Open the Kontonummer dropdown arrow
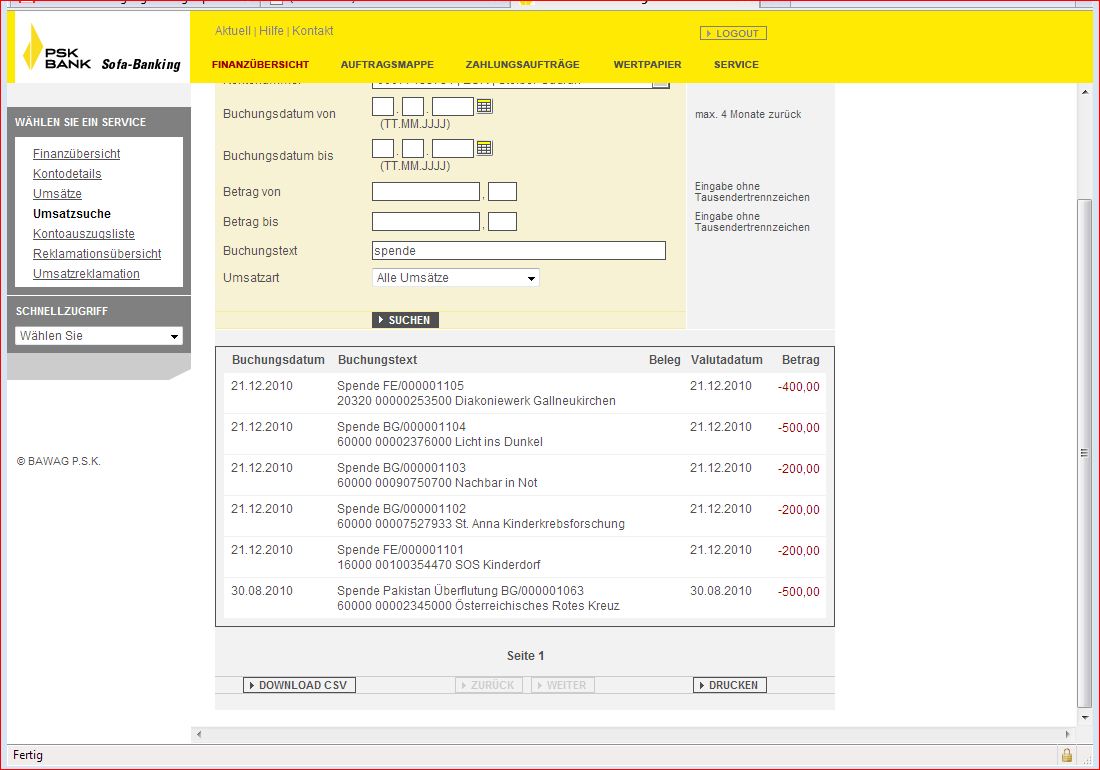 [660, 84]
